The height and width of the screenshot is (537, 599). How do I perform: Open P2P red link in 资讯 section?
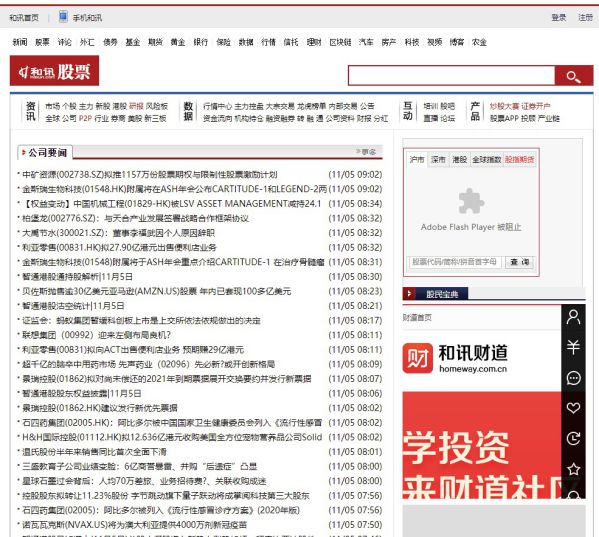(x=86, y=118)
